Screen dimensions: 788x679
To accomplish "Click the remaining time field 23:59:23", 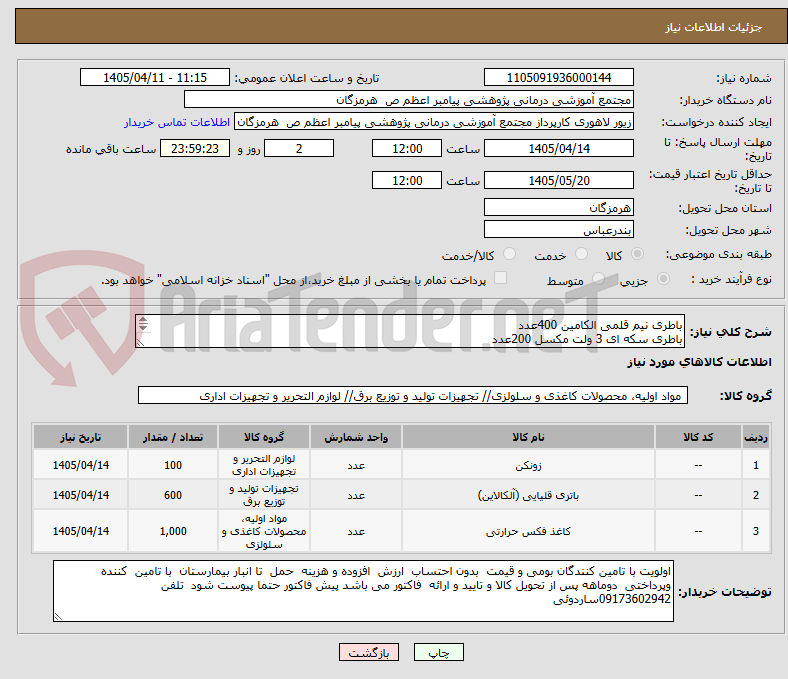I will [x=195, y=148].
